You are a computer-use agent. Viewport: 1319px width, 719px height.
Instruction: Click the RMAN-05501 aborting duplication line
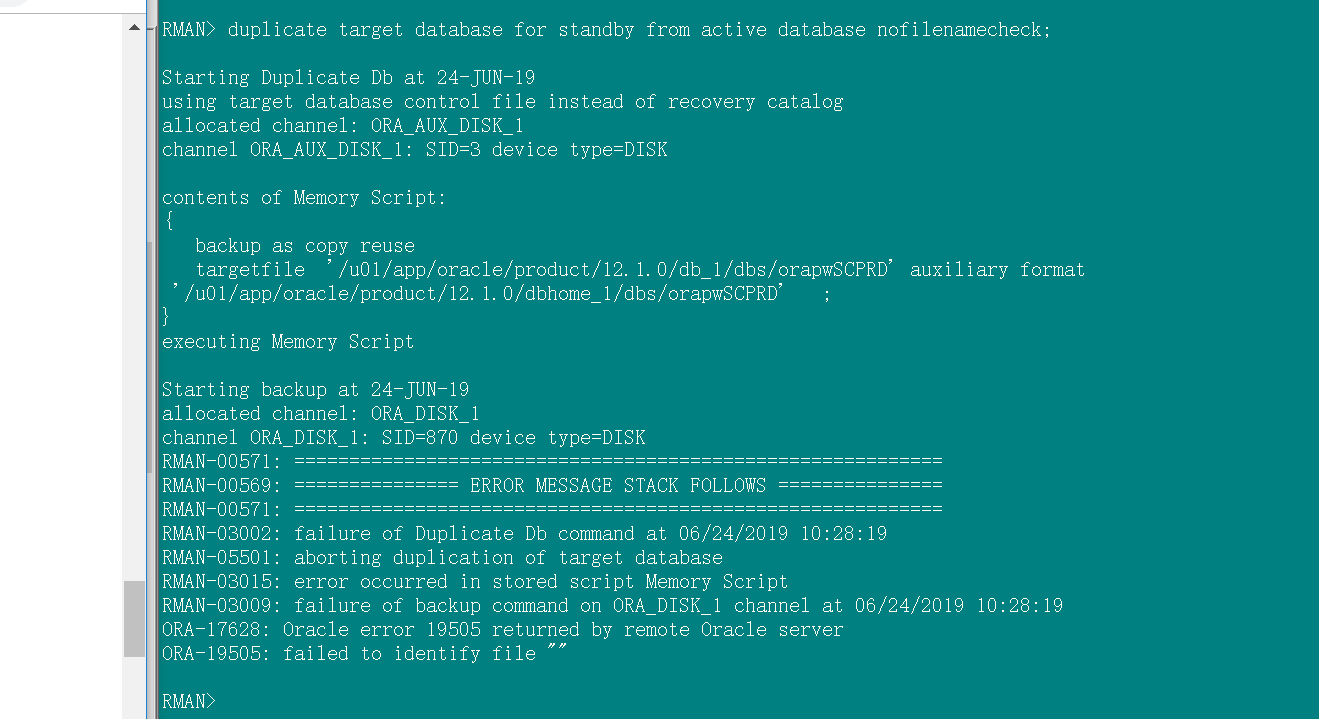pyautogui.click(x=442, y=558)
